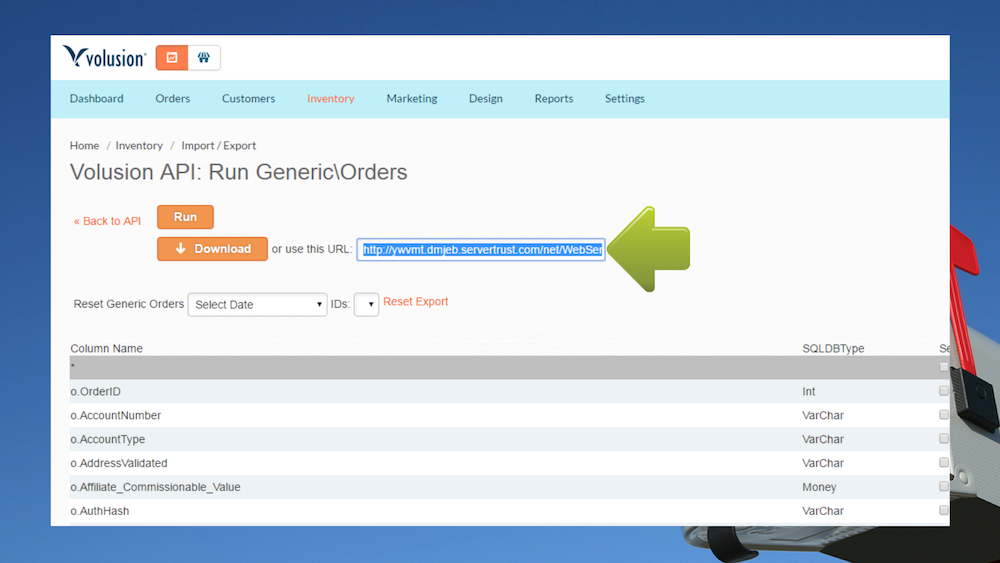Go to Inventory breadcrumb link
The image size is (1000, 563).
click(139, 145)
